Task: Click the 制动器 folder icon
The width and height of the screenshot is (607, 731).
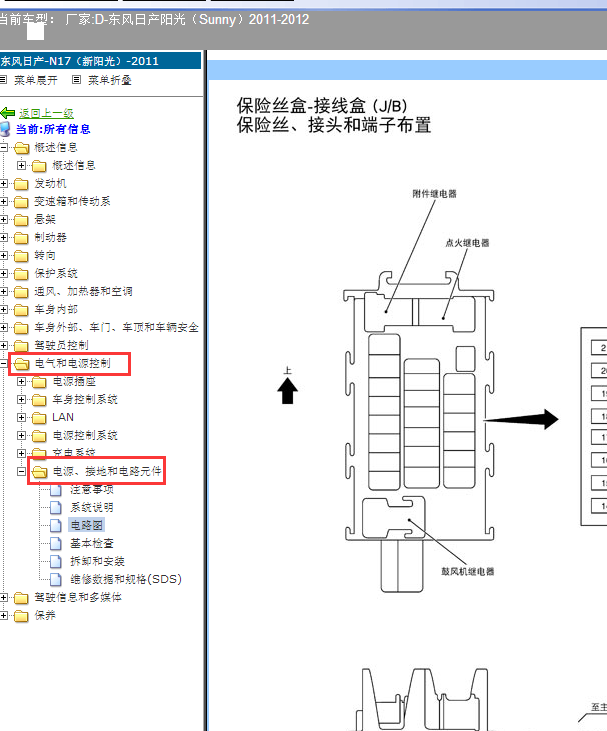Action: [21, 238]
